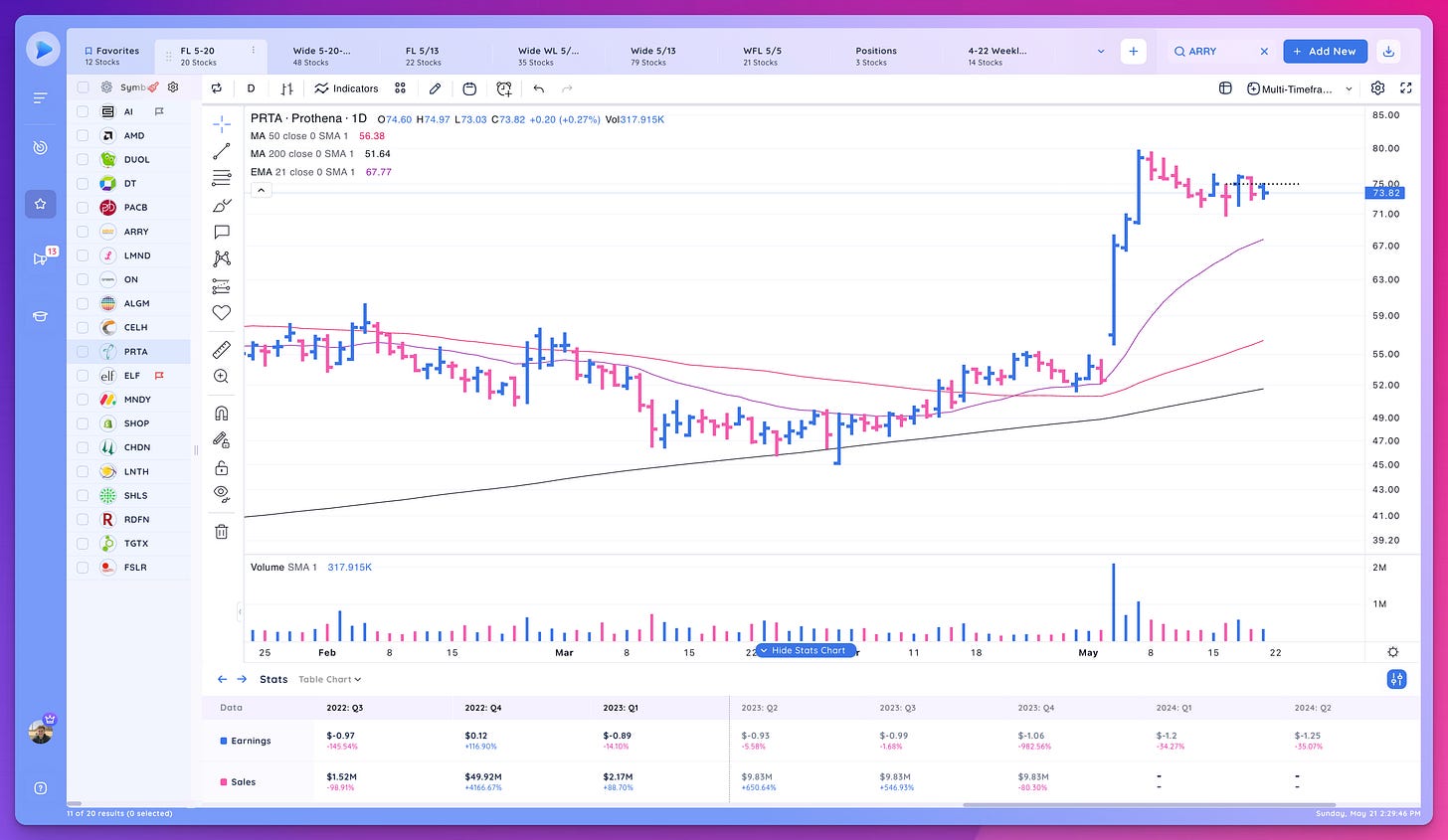Select the FSLR symbol row

[x=129, y=568]
